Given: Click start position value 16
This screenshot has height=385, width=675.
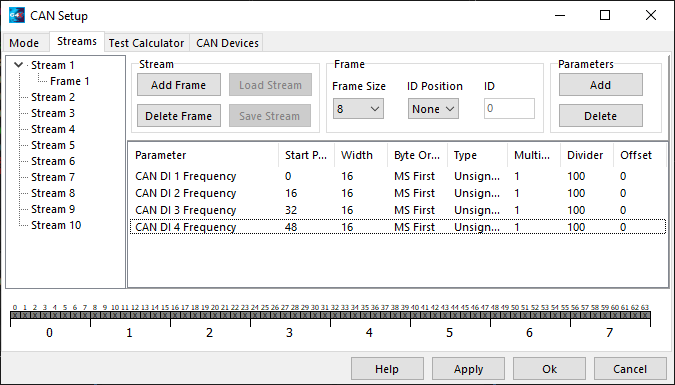Looking at the screenshot, I should pyautogui.click(x=291, y=193).
